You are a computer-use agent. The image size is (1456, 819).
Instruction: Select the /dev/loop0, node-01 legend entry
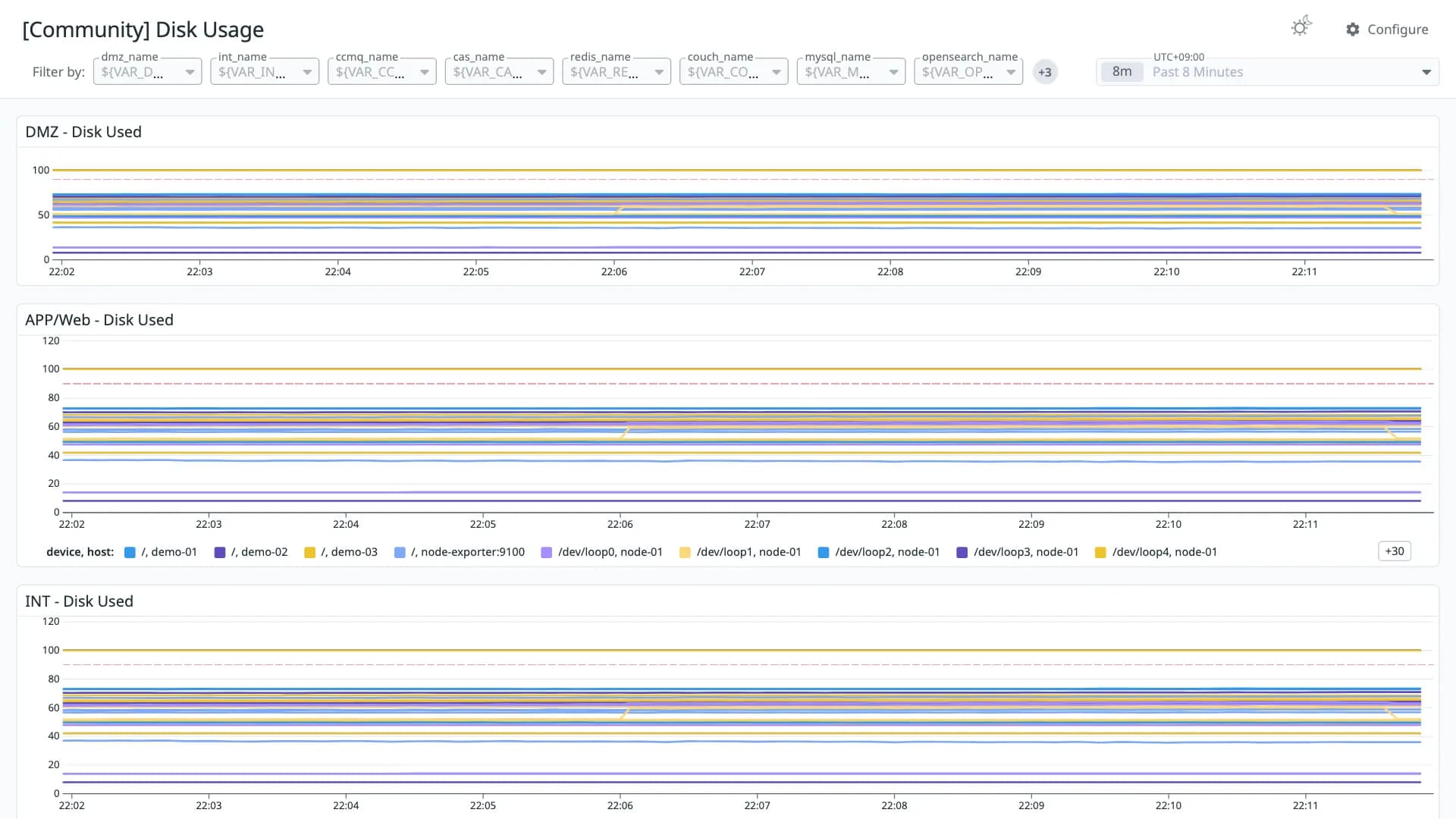(x=602, y=552)
